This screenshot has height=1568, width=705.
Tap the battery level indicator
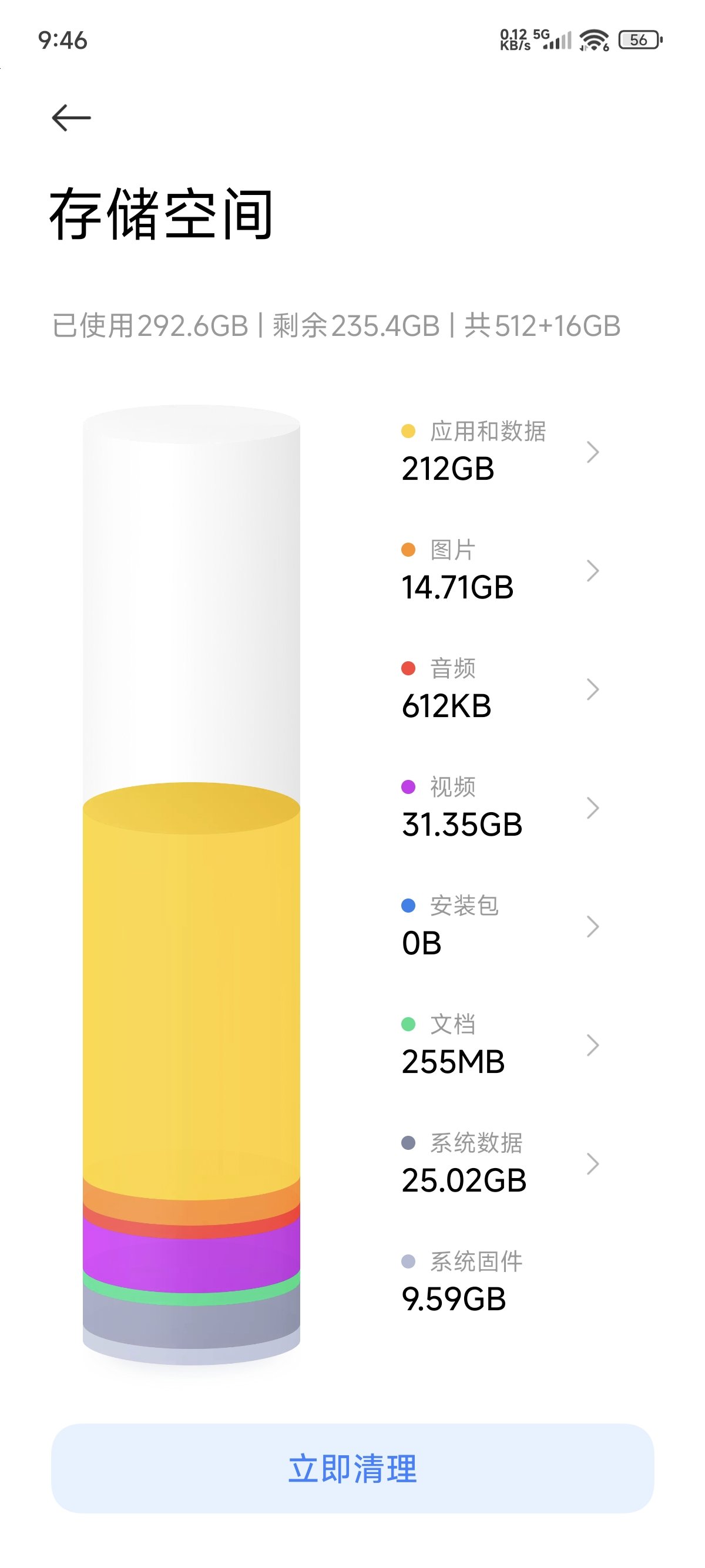[640, 40]
